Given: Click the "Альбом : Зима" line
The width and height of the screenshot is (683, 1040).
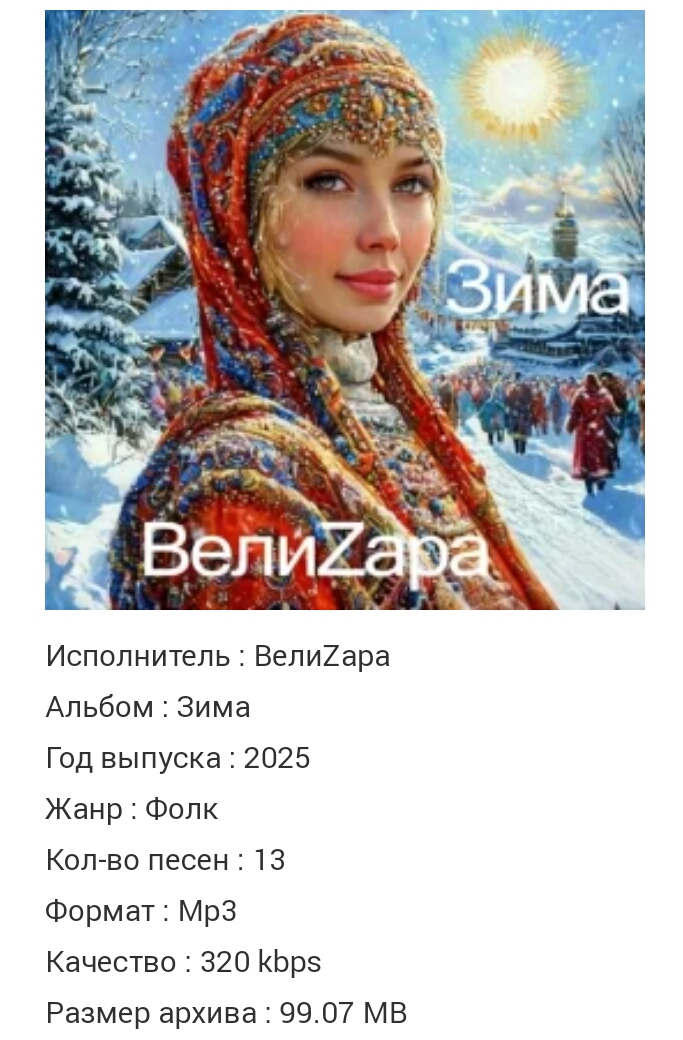Looking at the screenshot, I should click(x=148, y=707).
